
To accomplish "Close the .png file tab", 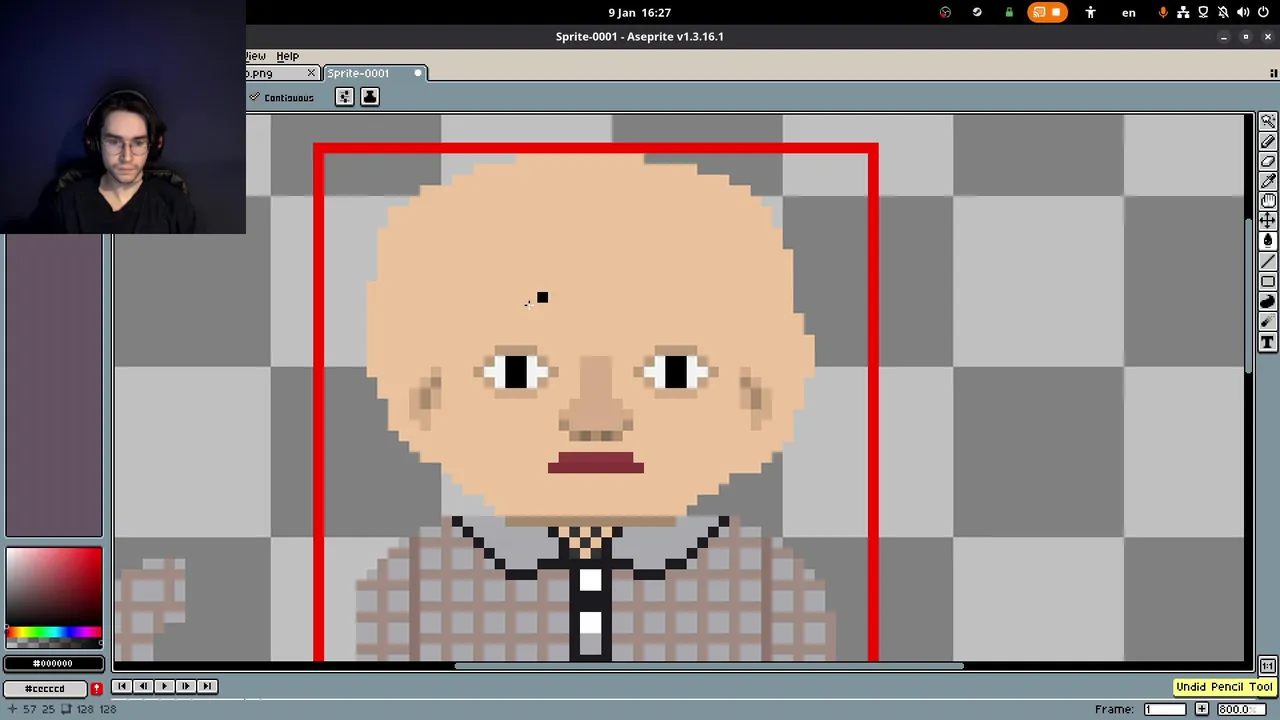I will click(x=311, y=73).
